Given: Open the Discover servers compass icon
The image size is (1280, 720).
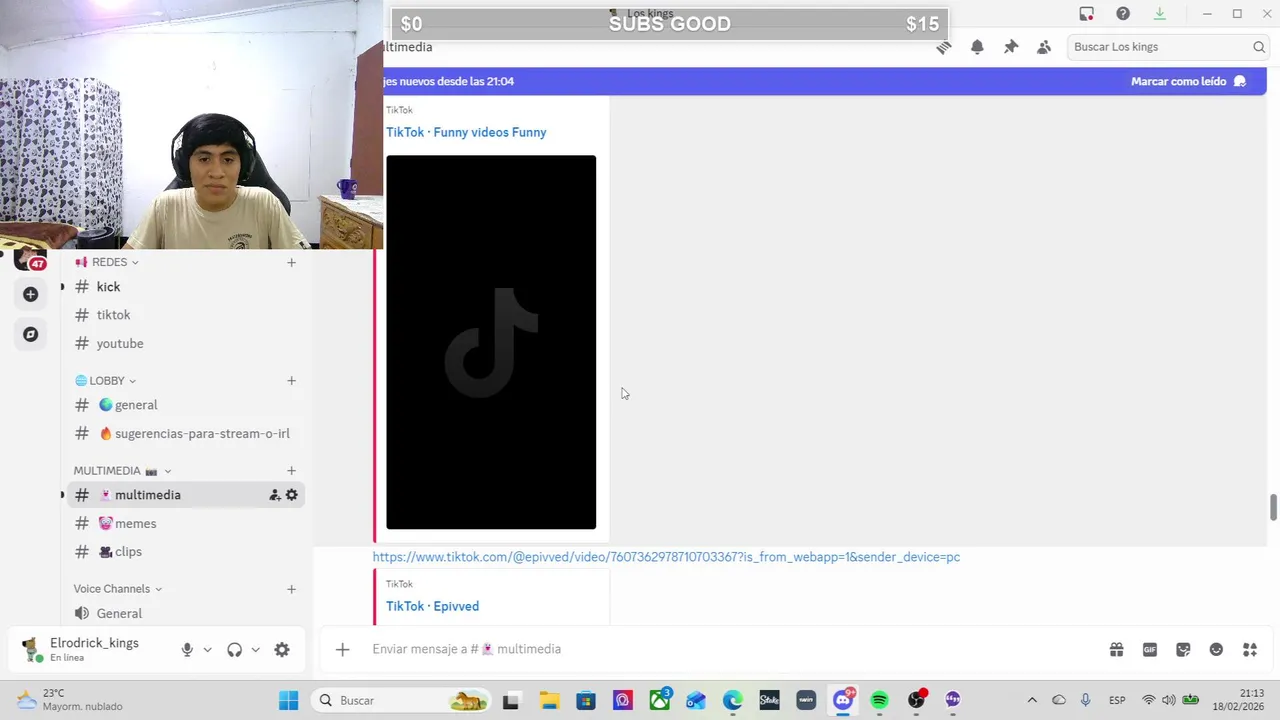Looking at the screenshot, I should [30, 334].
